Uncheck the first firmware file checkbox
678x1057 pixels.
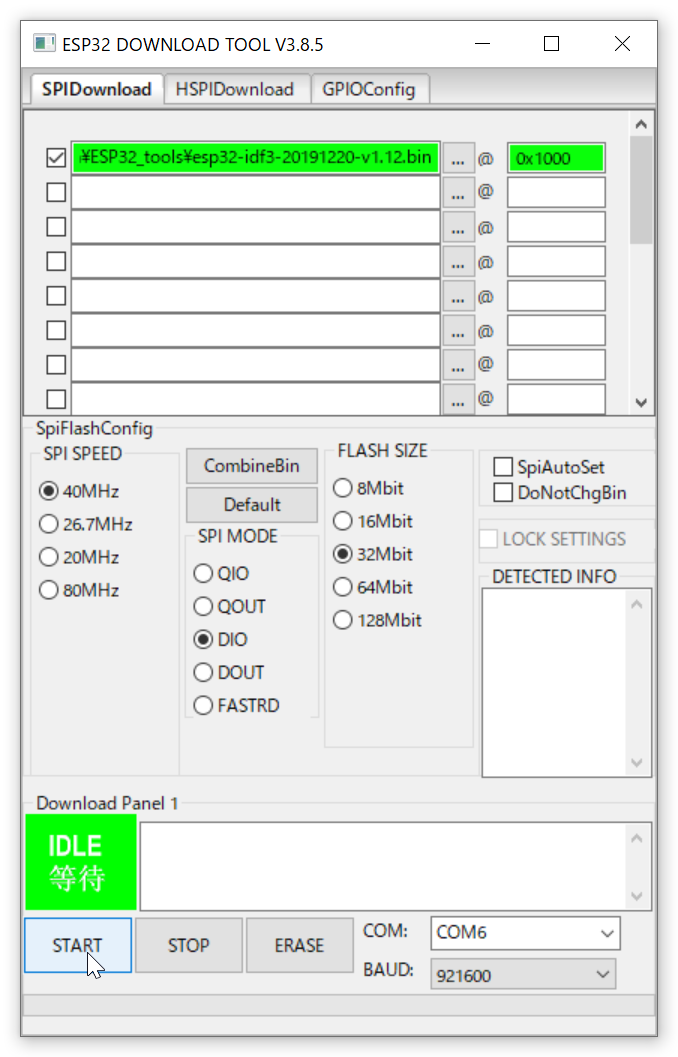point(56,158)
